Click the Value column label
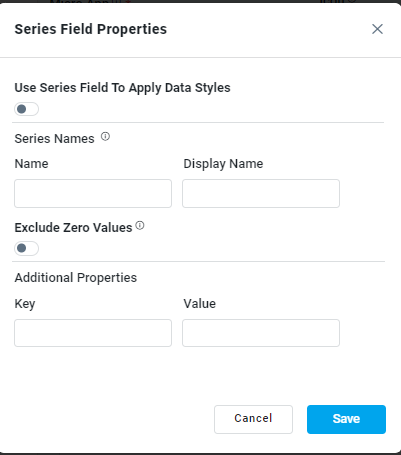Screen dimensions: 401x455 pos(200,304)
